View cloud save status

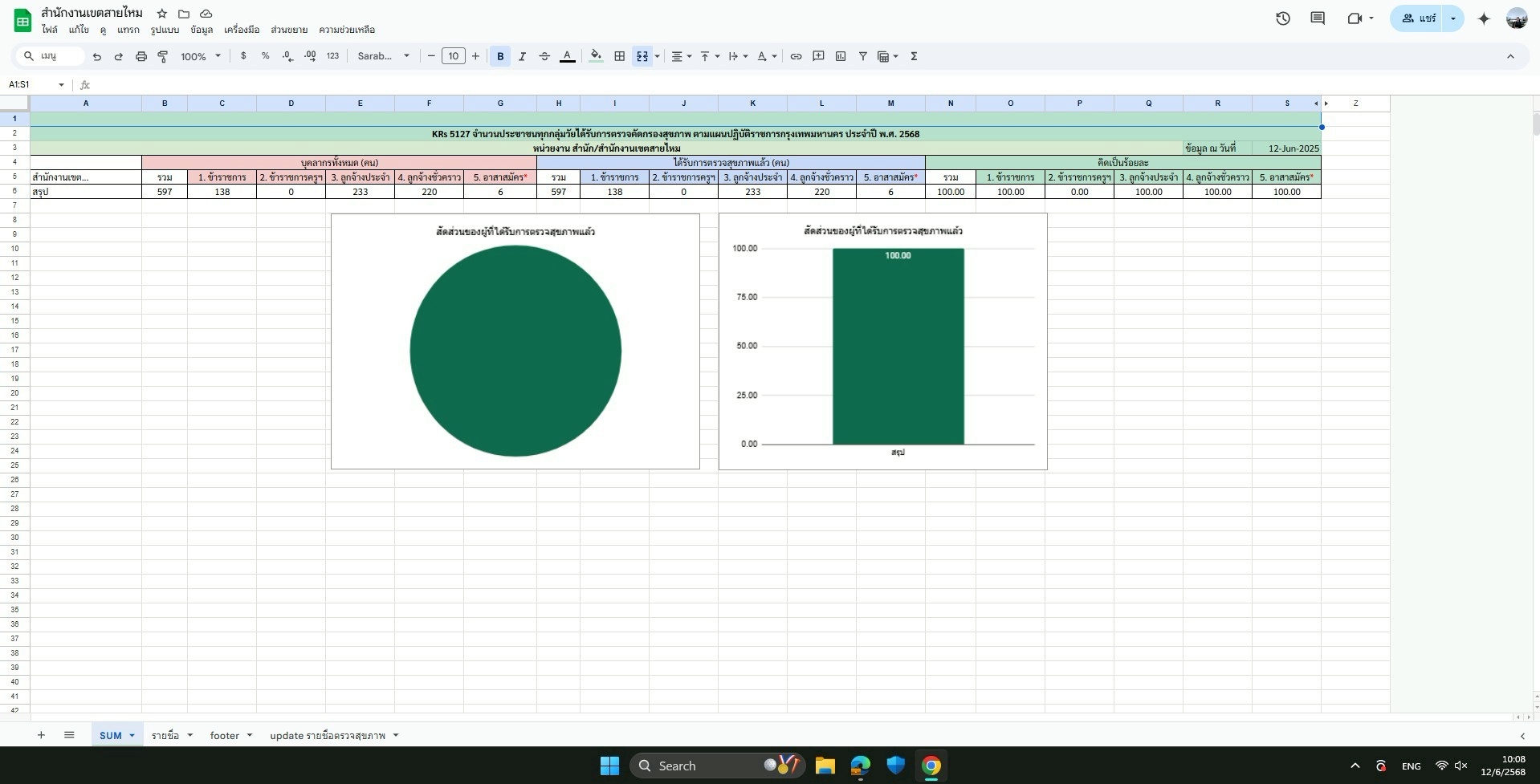point(206,14)
